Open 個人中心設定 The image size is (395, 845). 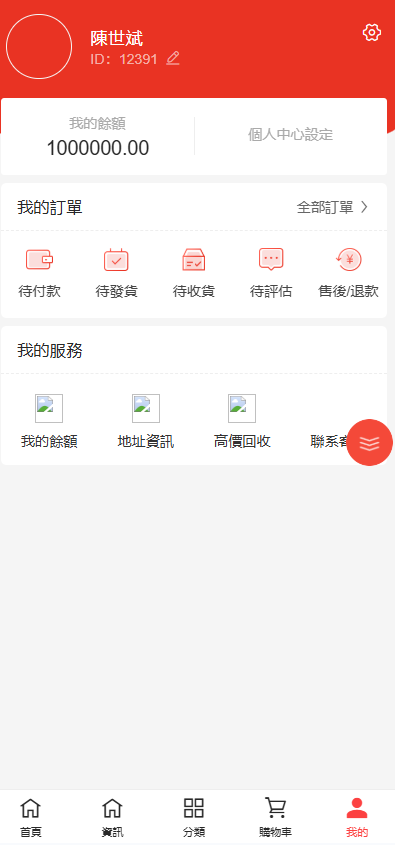click(290, 135)
